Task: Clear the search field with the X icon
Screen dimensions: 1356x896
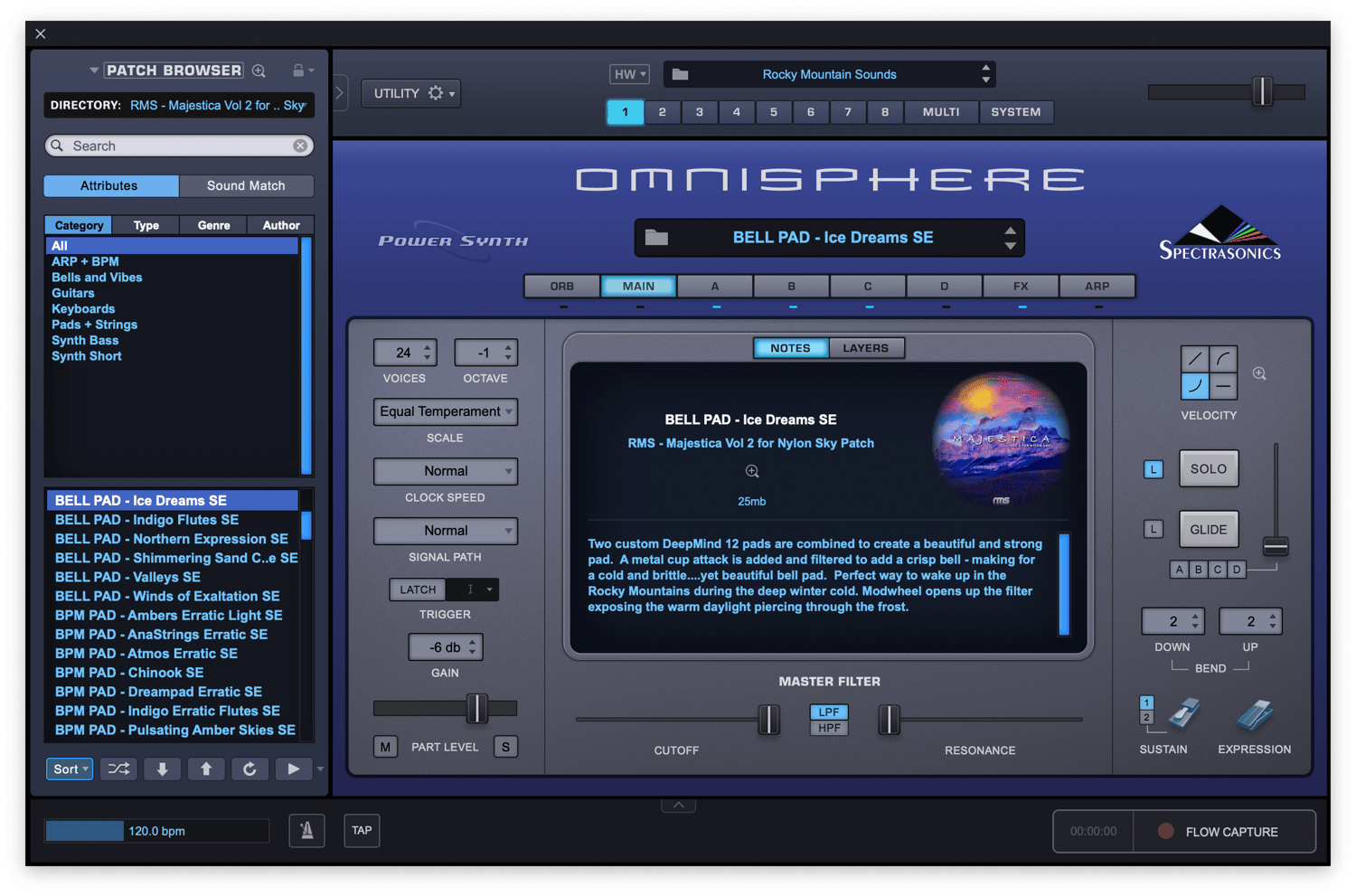Action: 300,146
